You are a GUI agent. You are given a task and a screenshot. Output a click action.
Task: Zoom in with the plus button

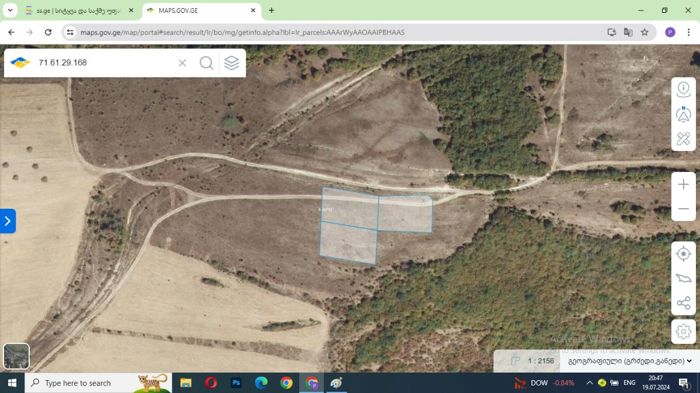[x=683, y=184]
